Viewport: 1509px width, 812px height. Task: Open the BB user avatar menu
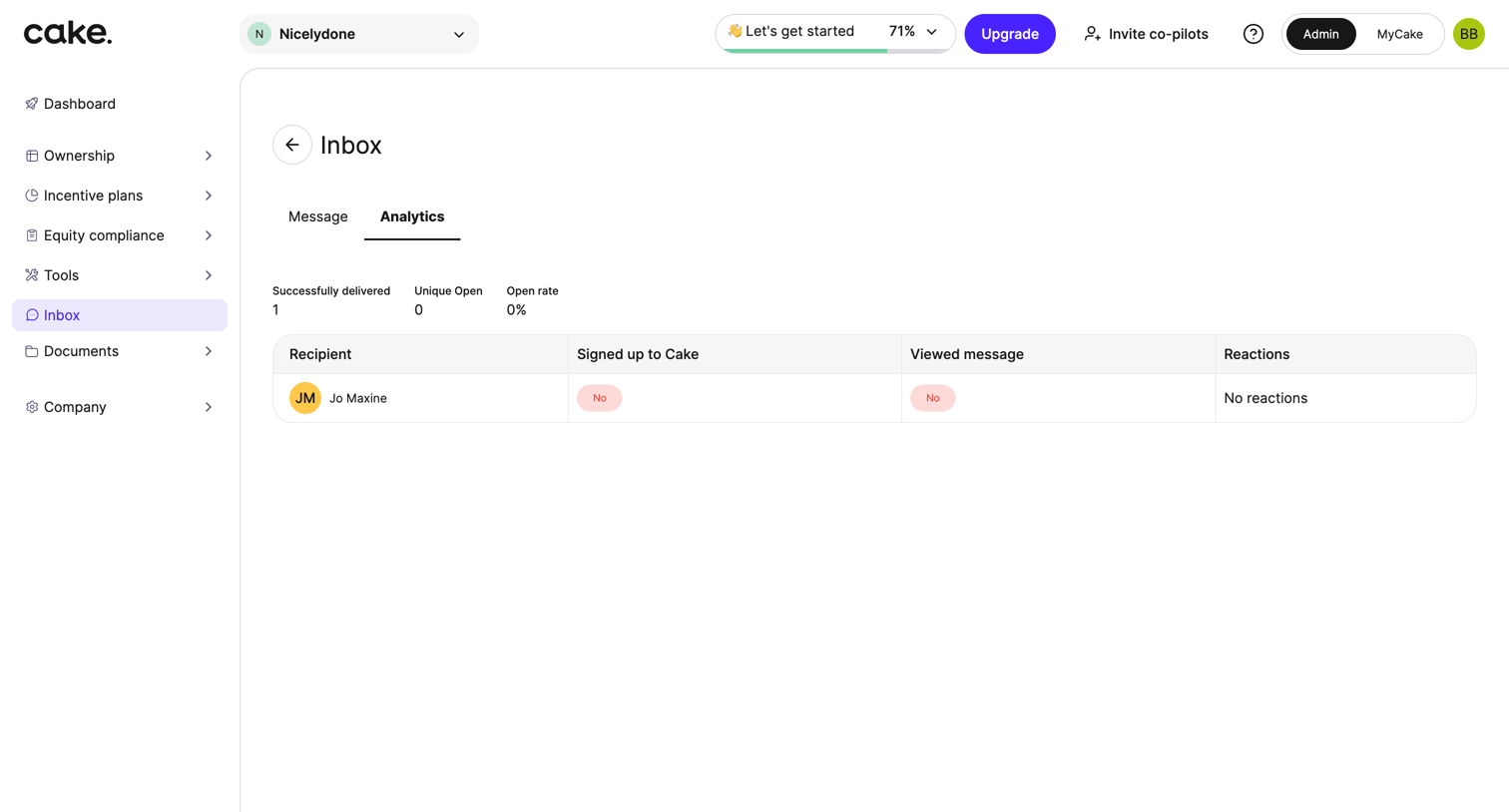(x=1469, y=34)
